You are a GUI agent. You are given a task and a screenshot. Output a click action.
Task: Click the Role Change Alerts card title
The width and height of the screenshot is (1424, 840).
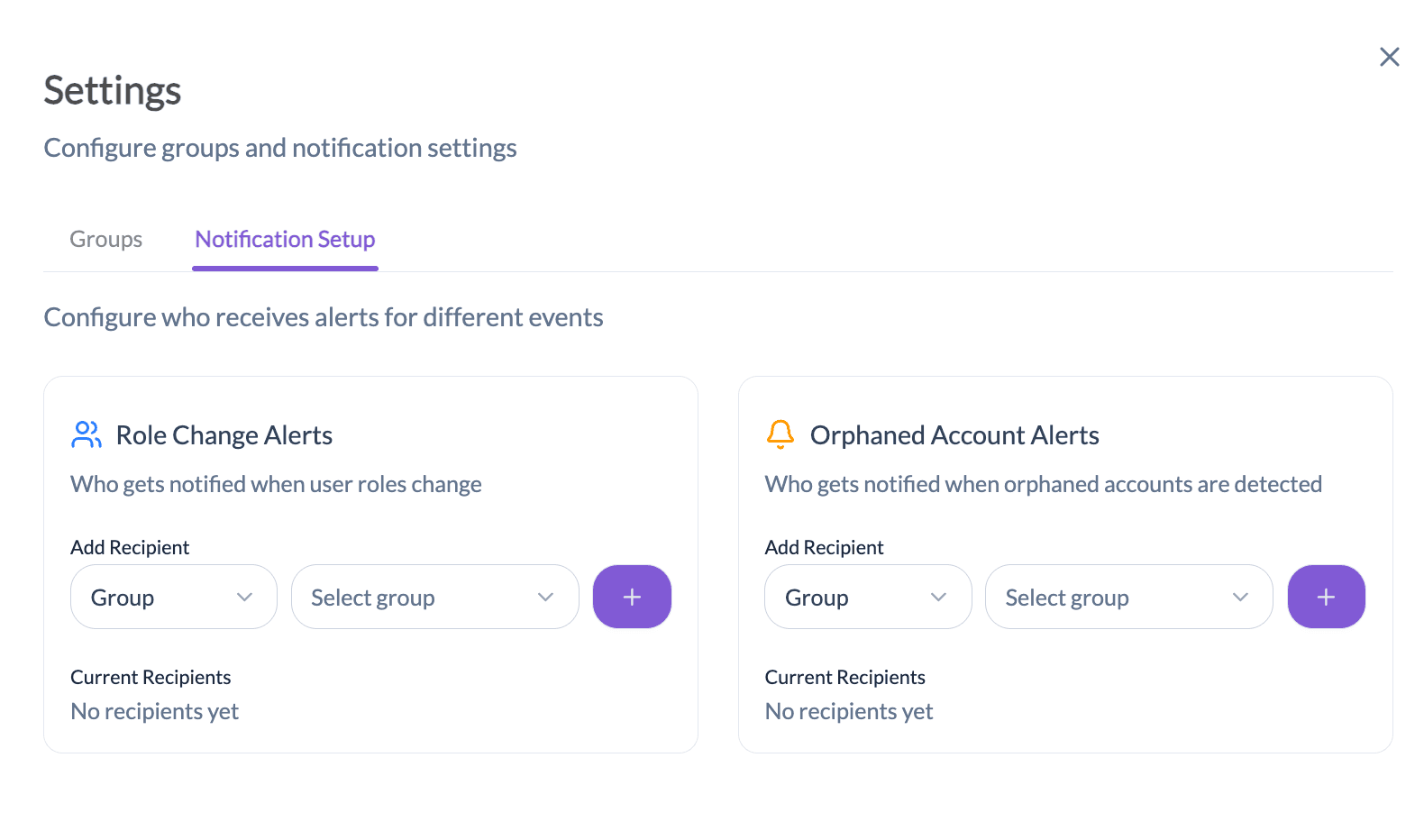click(224, 435)
